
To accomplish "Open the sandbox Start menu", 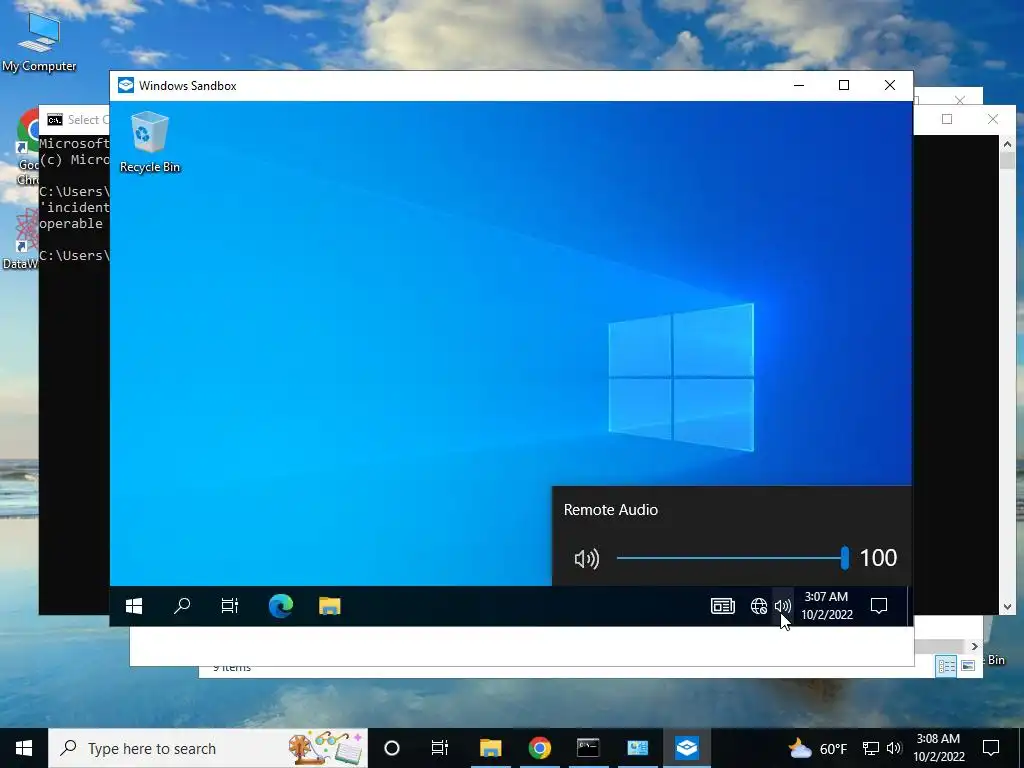I will click(x=134, y=606).
